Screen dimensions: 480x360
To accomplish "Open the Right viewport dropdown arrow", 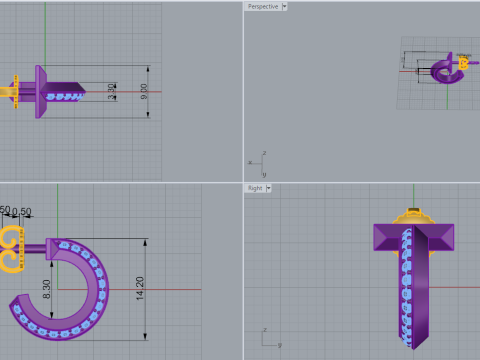I will click(268, 188).
